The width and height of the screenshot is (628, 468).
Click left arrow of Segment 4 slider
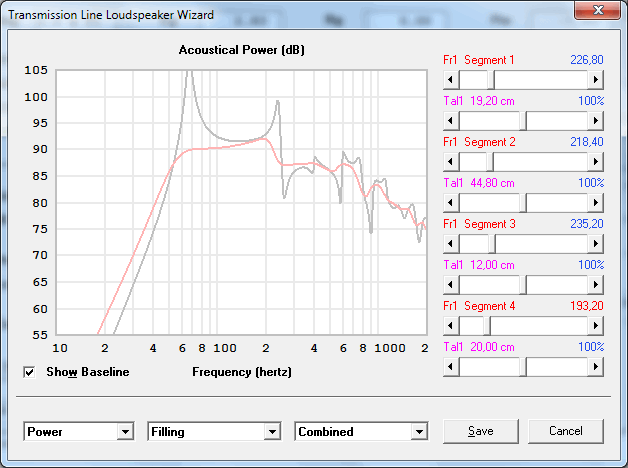(x=451, y=326)
